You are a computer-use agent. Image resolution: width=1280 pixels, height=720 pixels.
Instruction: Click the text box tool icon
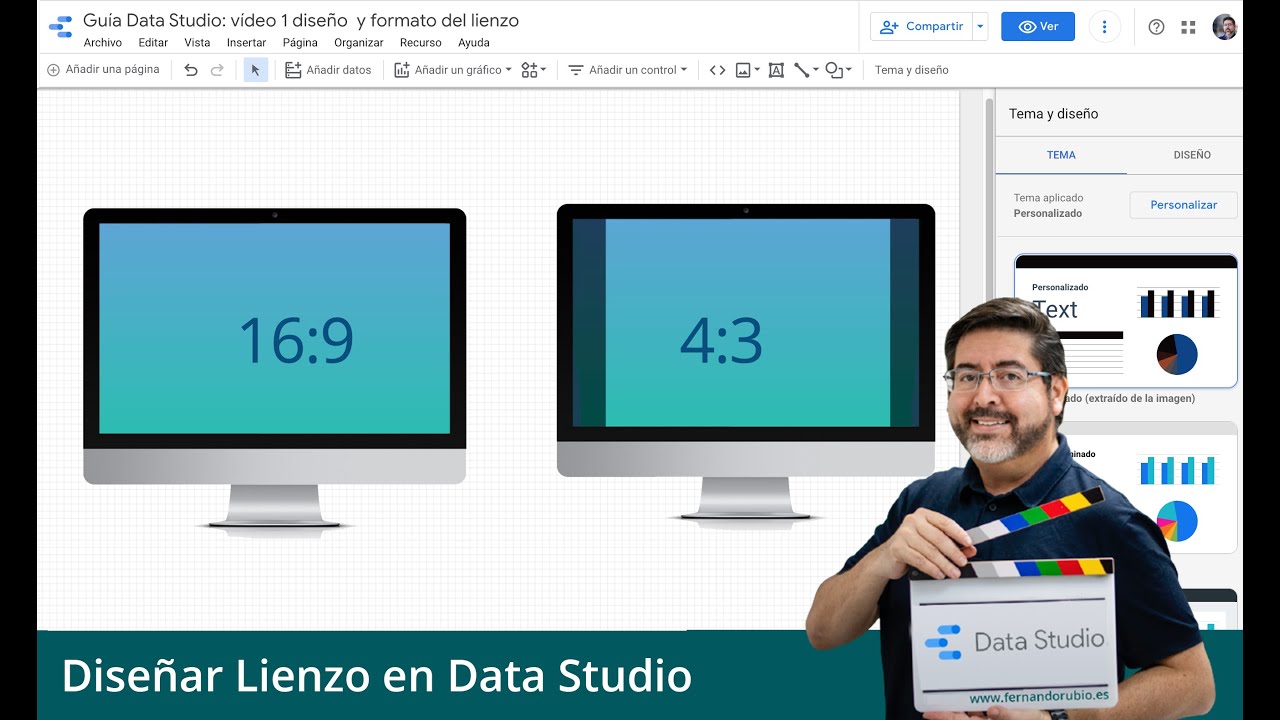pos(776,70)
